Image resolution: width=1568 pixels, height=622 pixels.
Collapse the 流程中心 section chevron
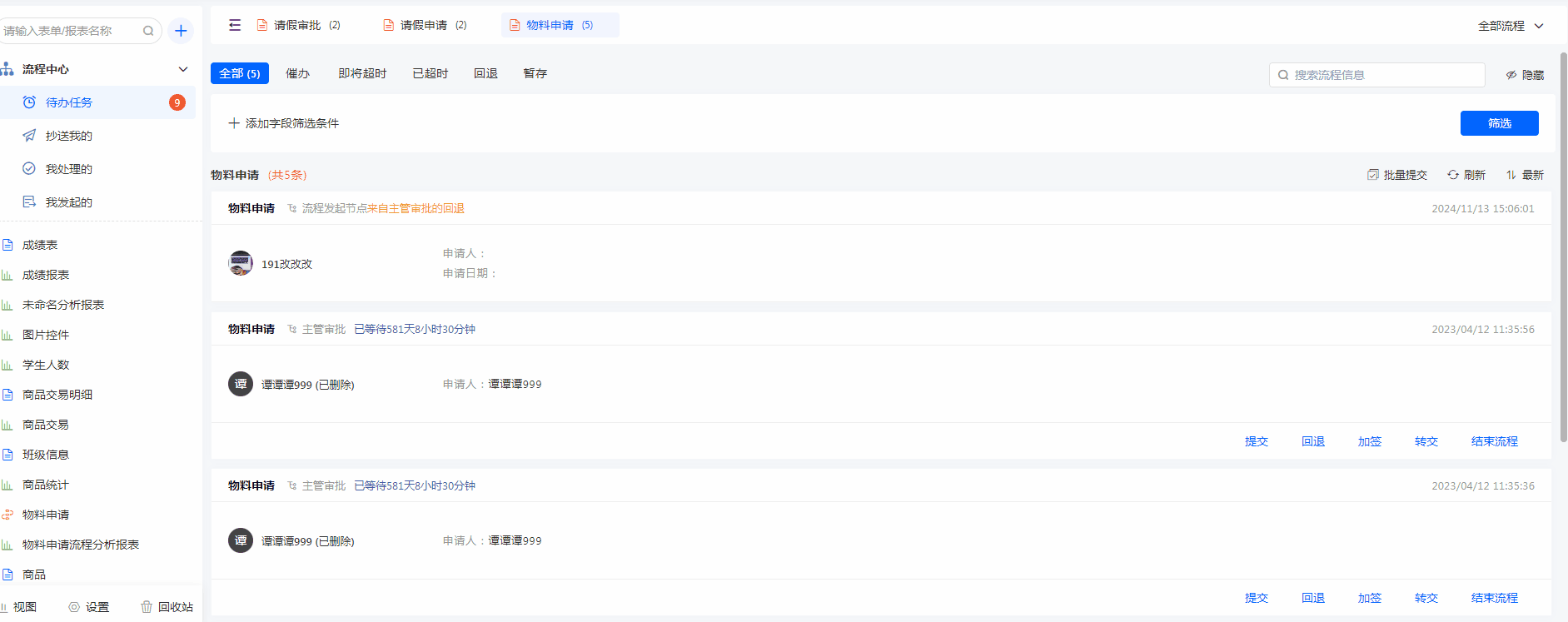183,69
